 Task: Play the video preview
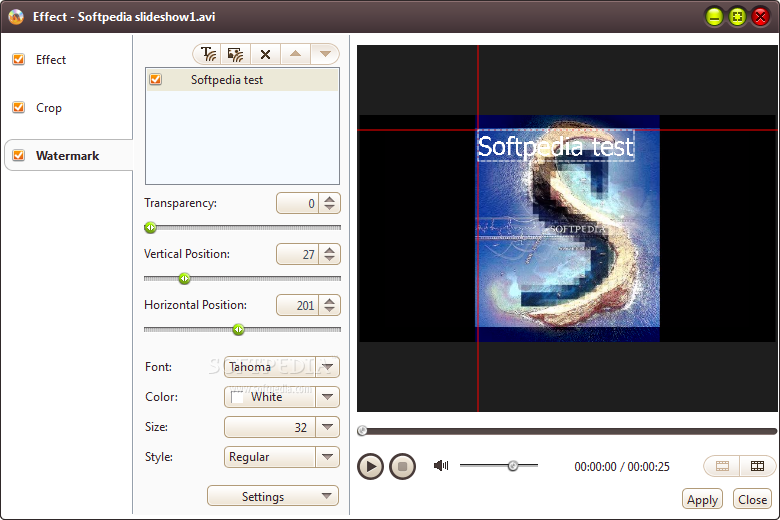tap(370, 466)
